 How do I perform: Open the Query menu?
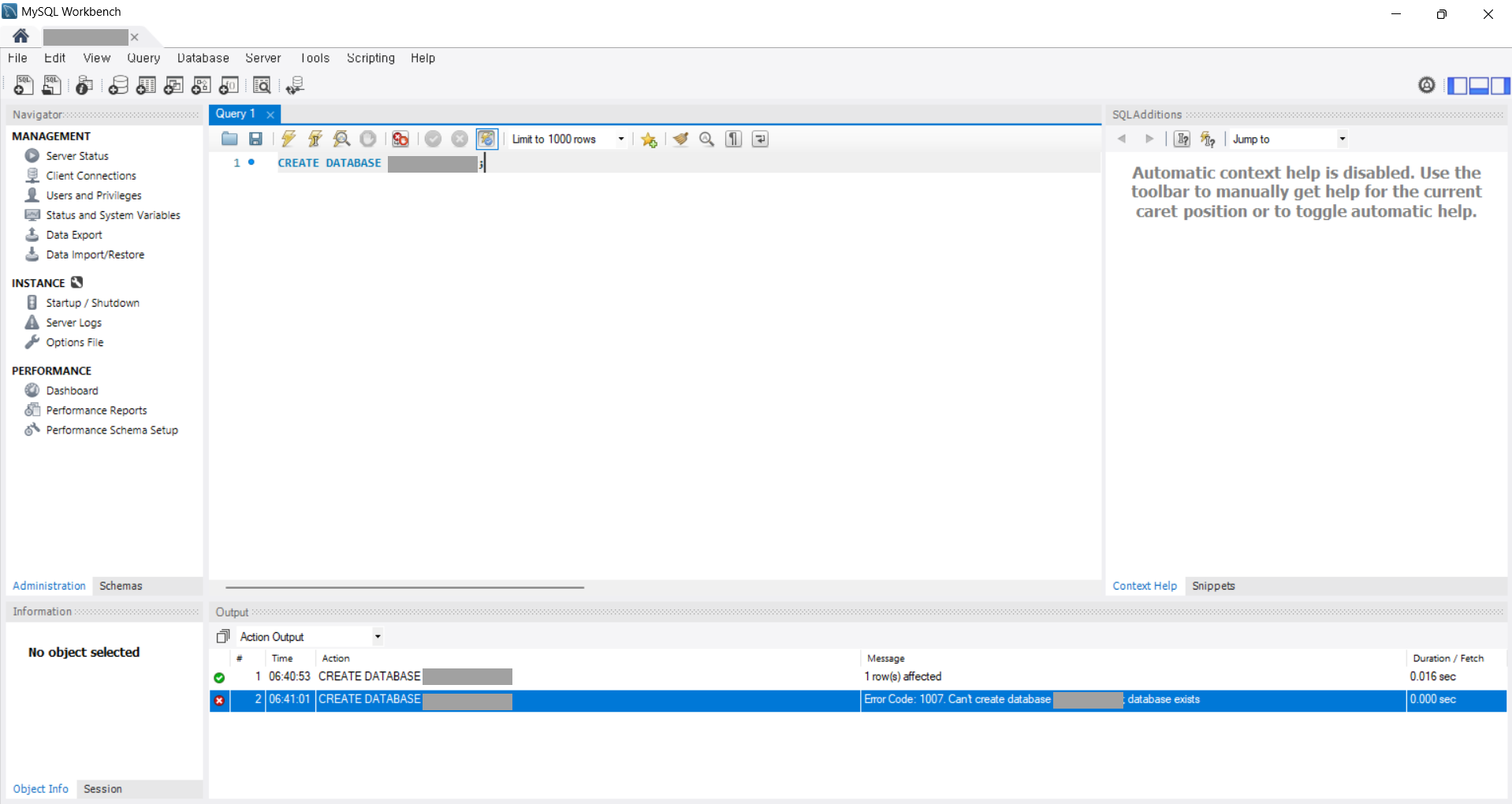click(x=143, y=58)
